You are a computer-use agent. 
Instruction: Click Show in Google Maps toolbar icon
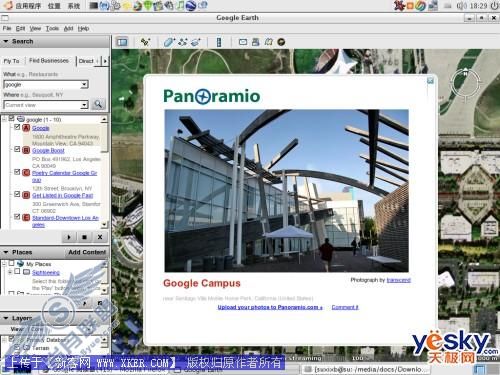point(268,42)
